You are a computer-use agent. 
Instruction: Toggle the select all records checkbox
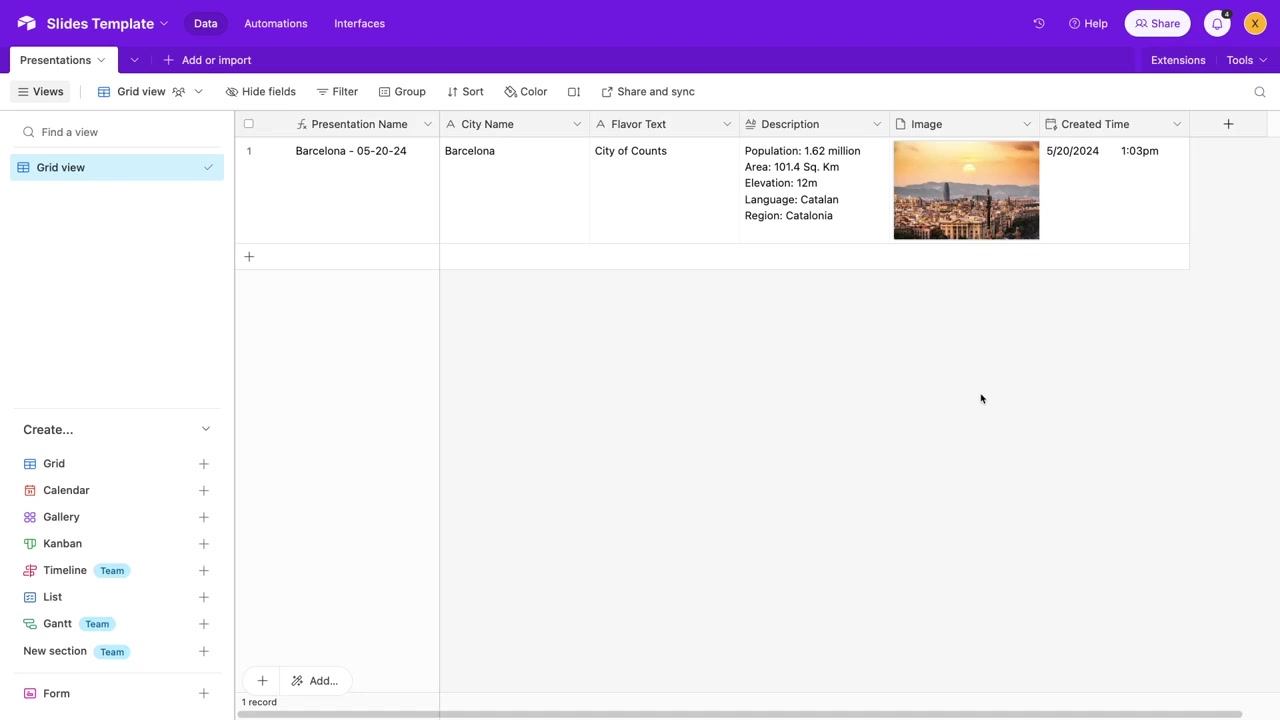[x=249, y=124]
